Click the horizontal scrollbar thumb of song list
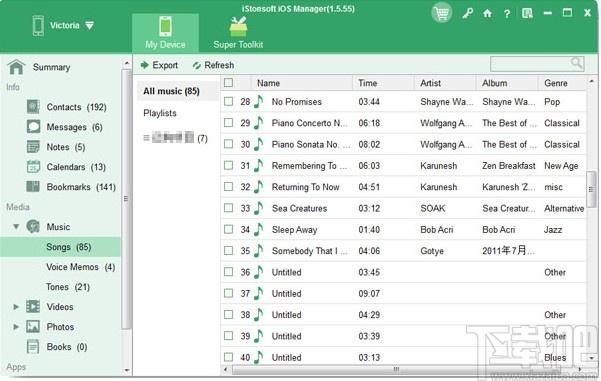Screen dimensions: 601x381 (x=396, y=370)
